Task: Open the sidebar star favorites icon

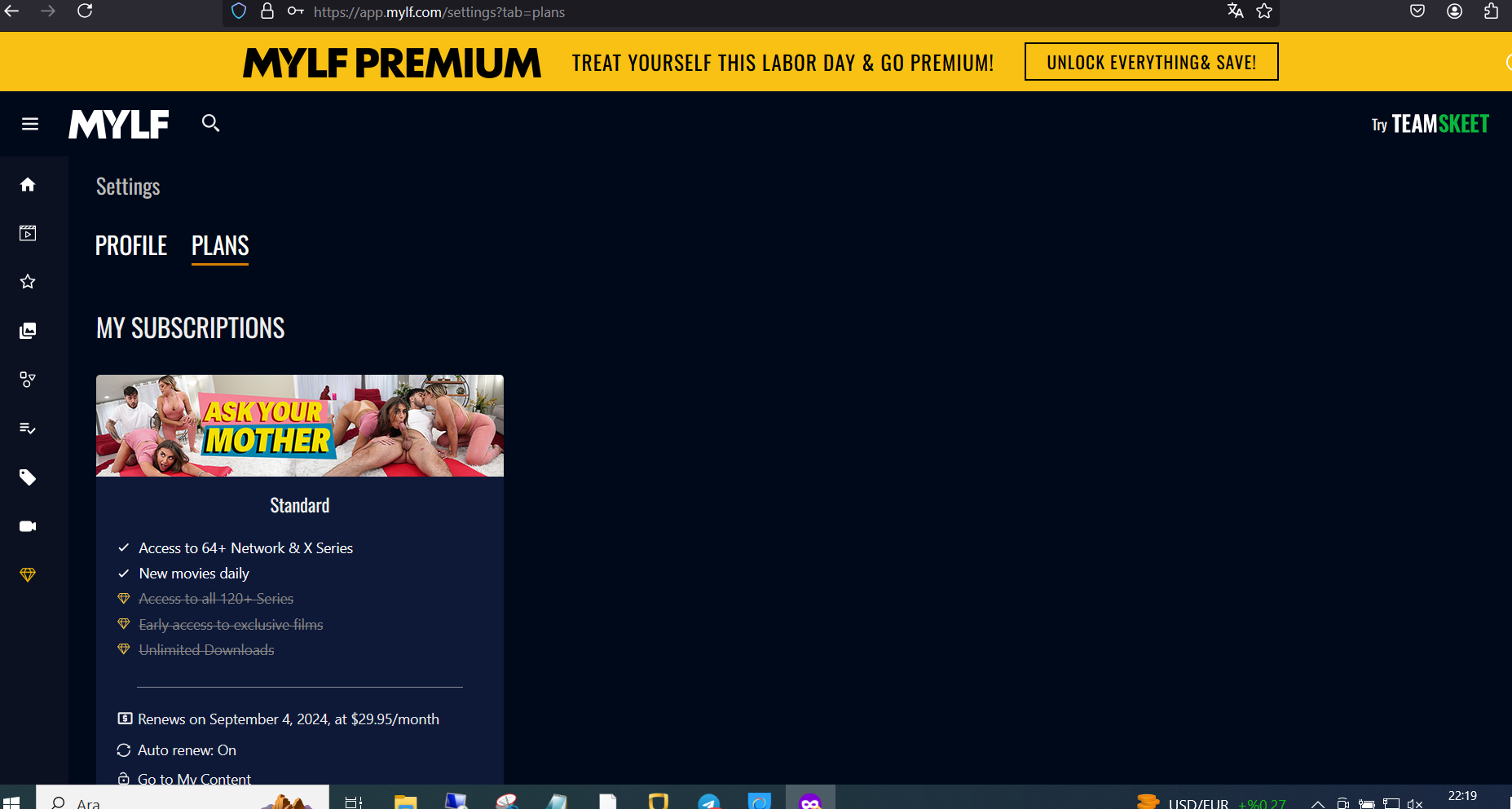Action: [x=28, y=282]
